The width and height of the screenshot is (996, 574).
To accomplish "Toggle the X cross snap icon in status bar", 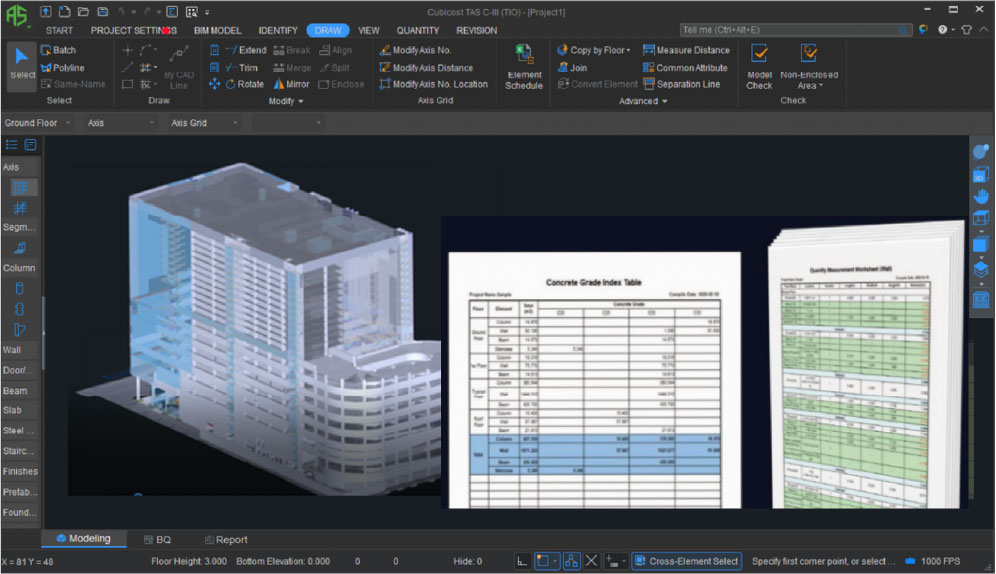I will click(591, 561).
